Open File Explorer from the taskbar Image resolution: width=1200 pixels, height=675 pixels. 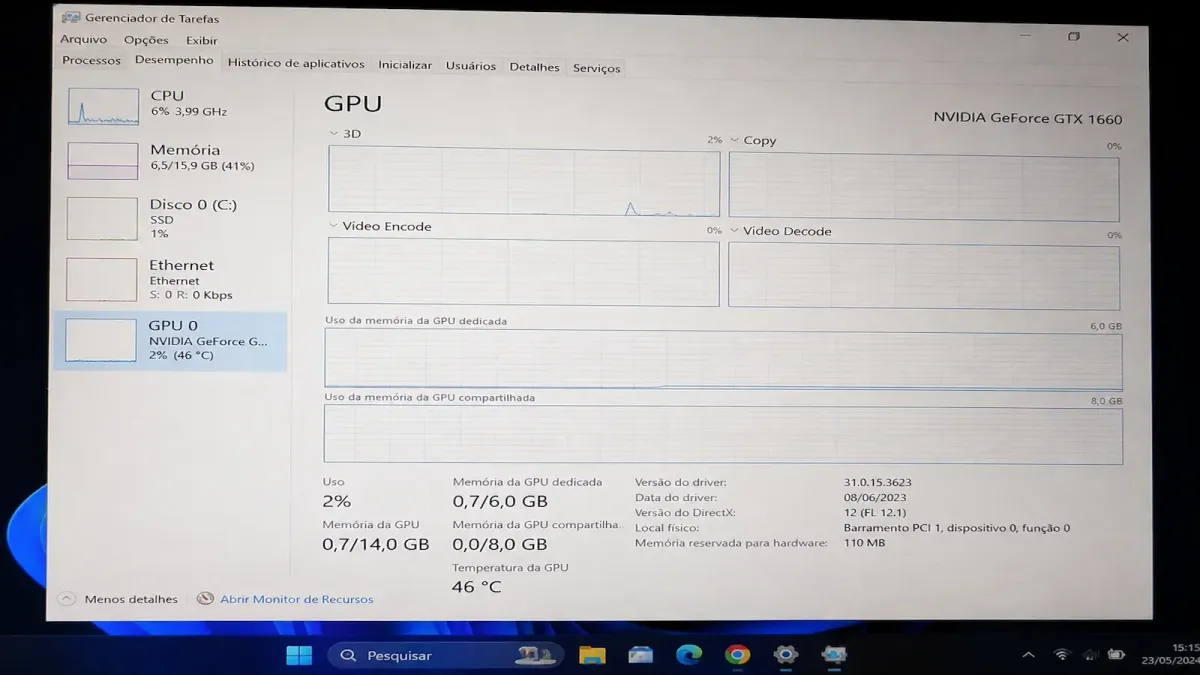(x=592, y=655)
